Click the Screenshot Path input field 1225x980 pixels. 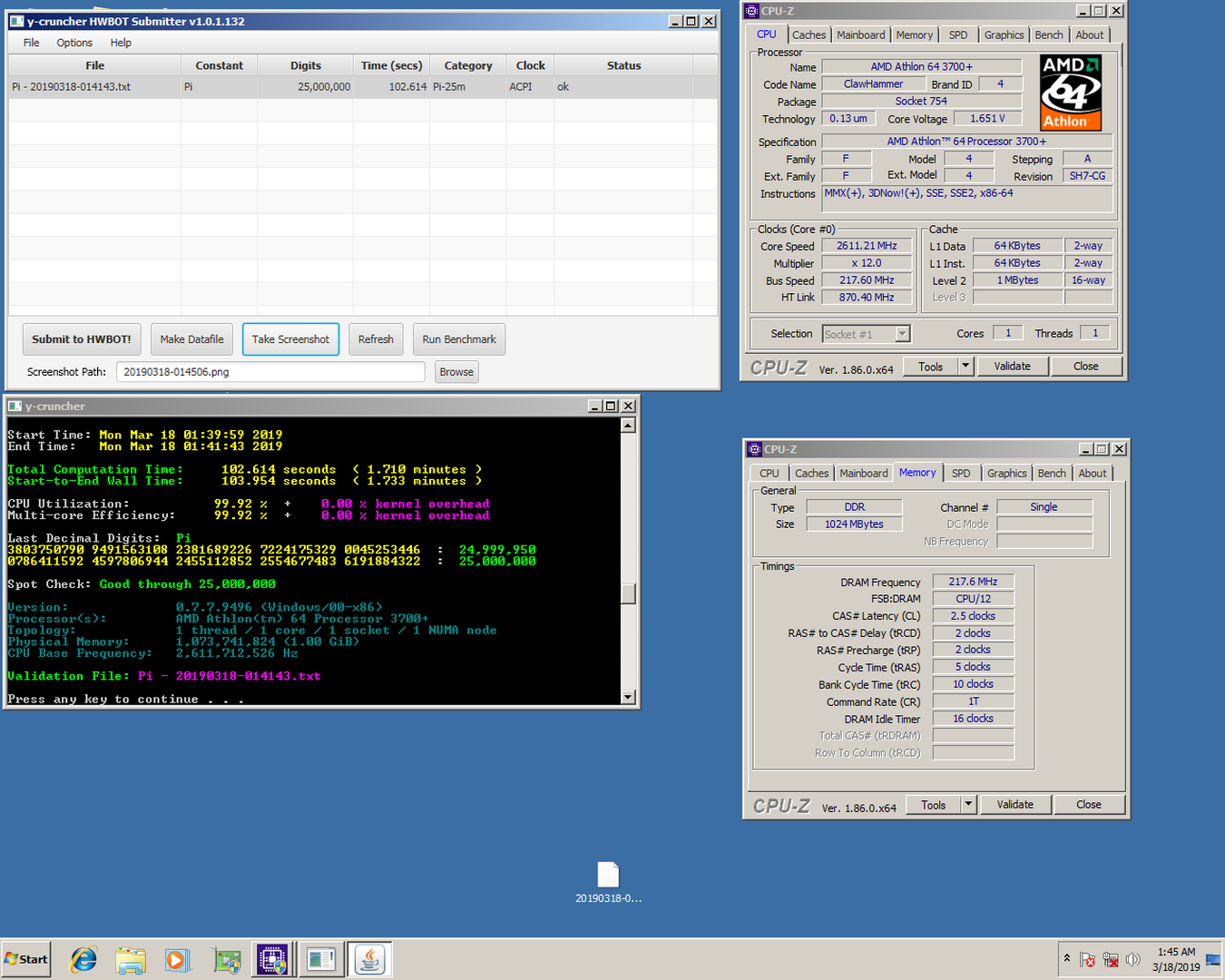point(270,372)
